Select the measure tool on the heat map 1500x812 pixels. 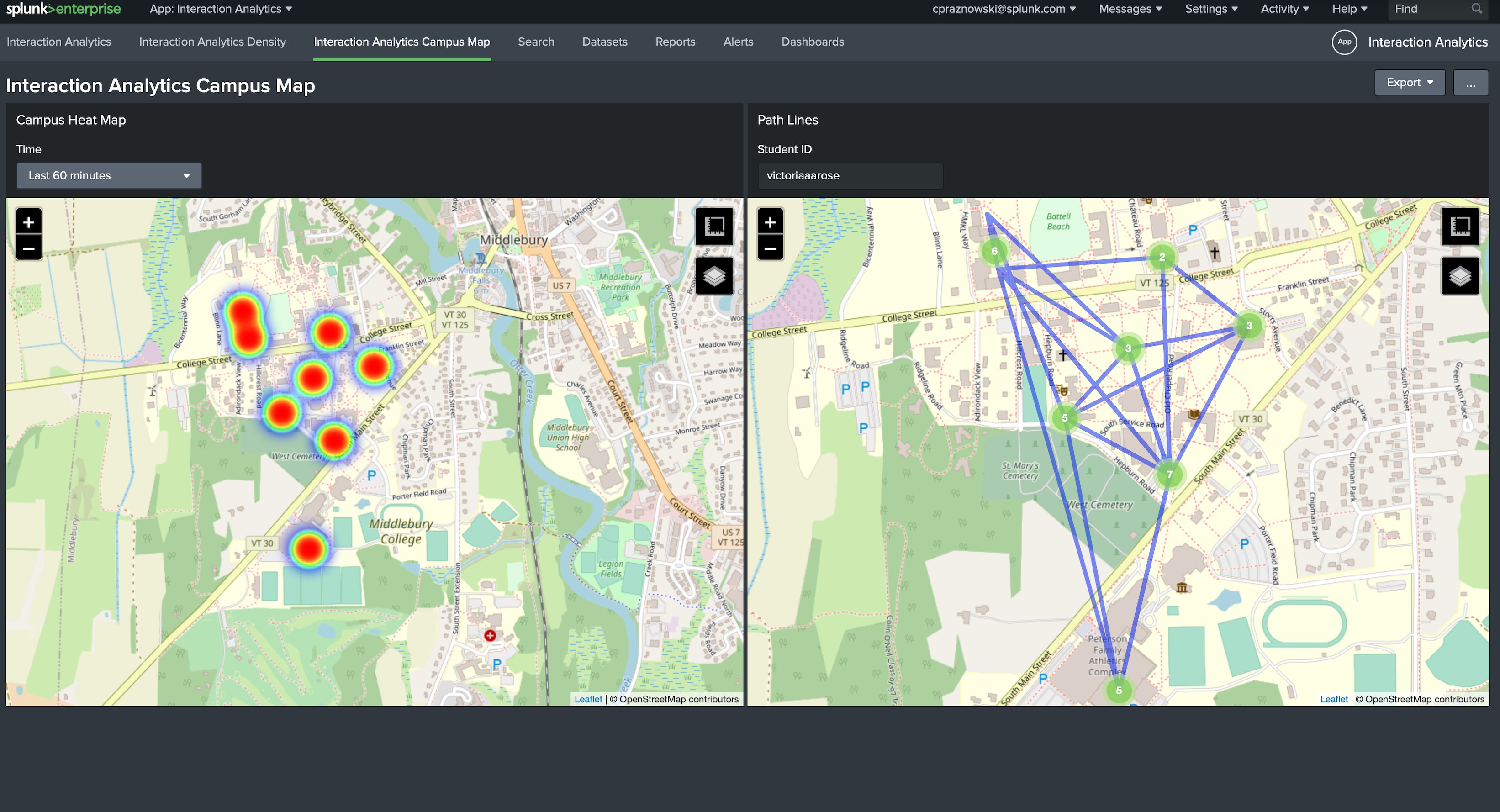[x=714, y=227]
